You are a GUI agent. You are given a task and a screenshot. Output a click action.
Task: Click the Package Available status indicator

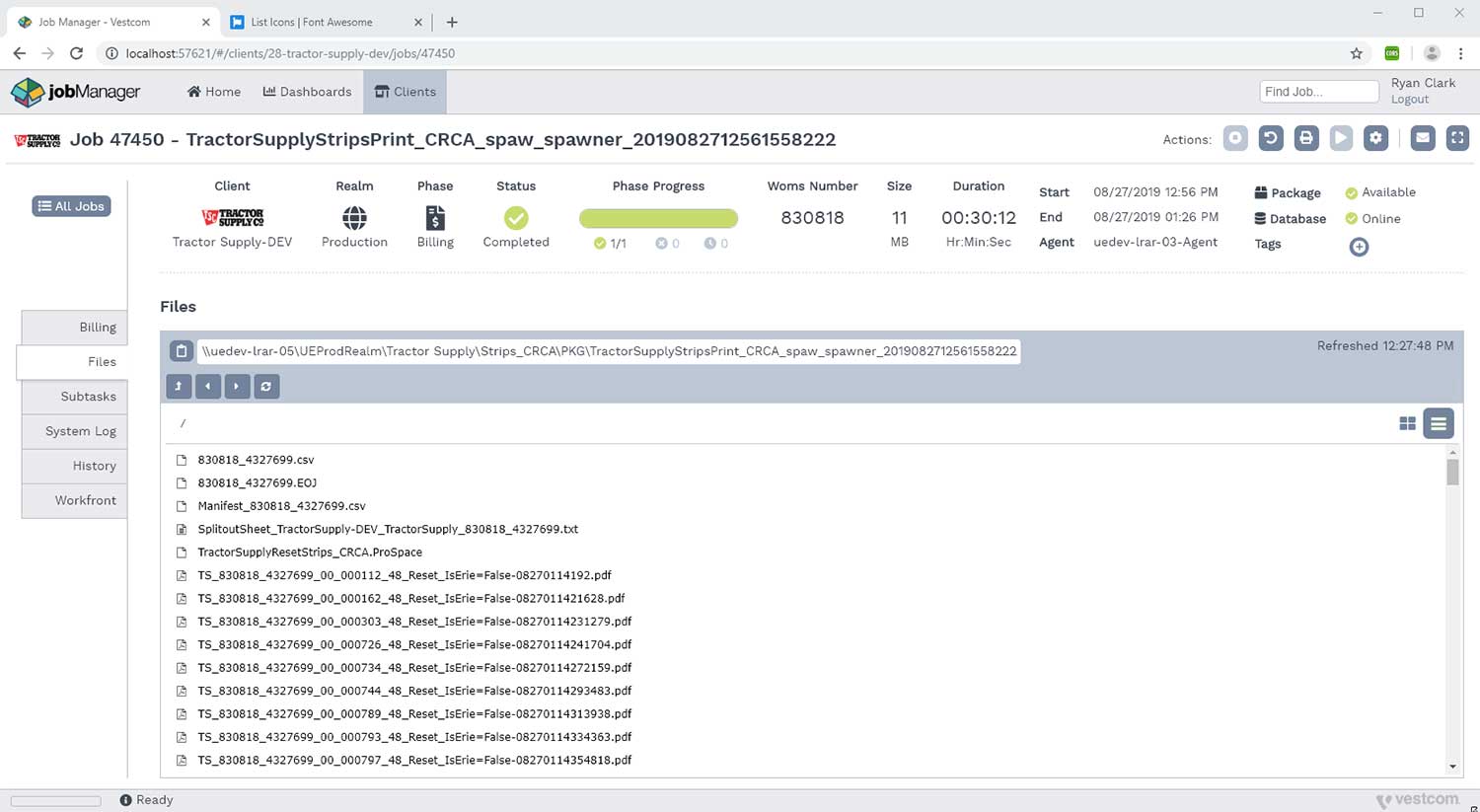click(1380, 192)
